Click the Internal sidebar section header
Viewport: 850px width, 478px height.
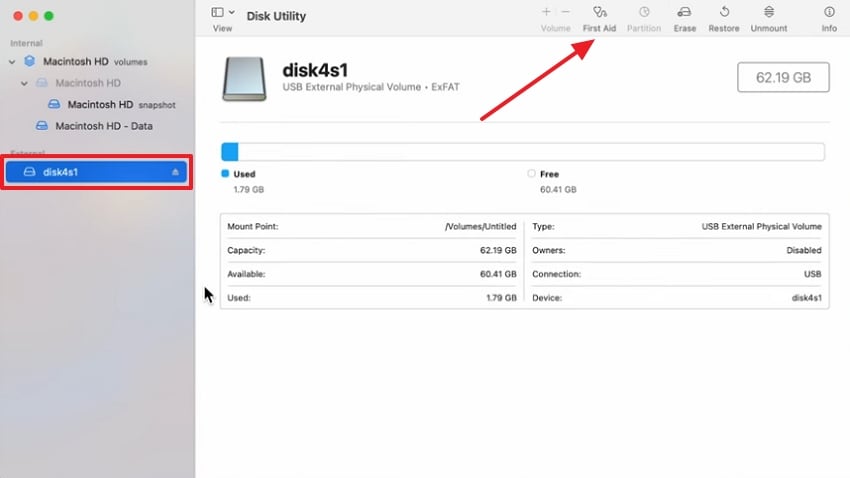[x=26, y=43]
